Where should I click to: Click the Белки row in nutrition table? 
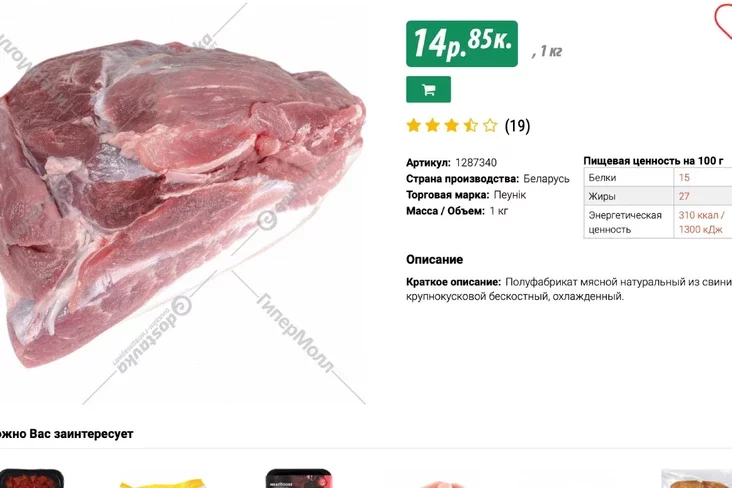658,177
